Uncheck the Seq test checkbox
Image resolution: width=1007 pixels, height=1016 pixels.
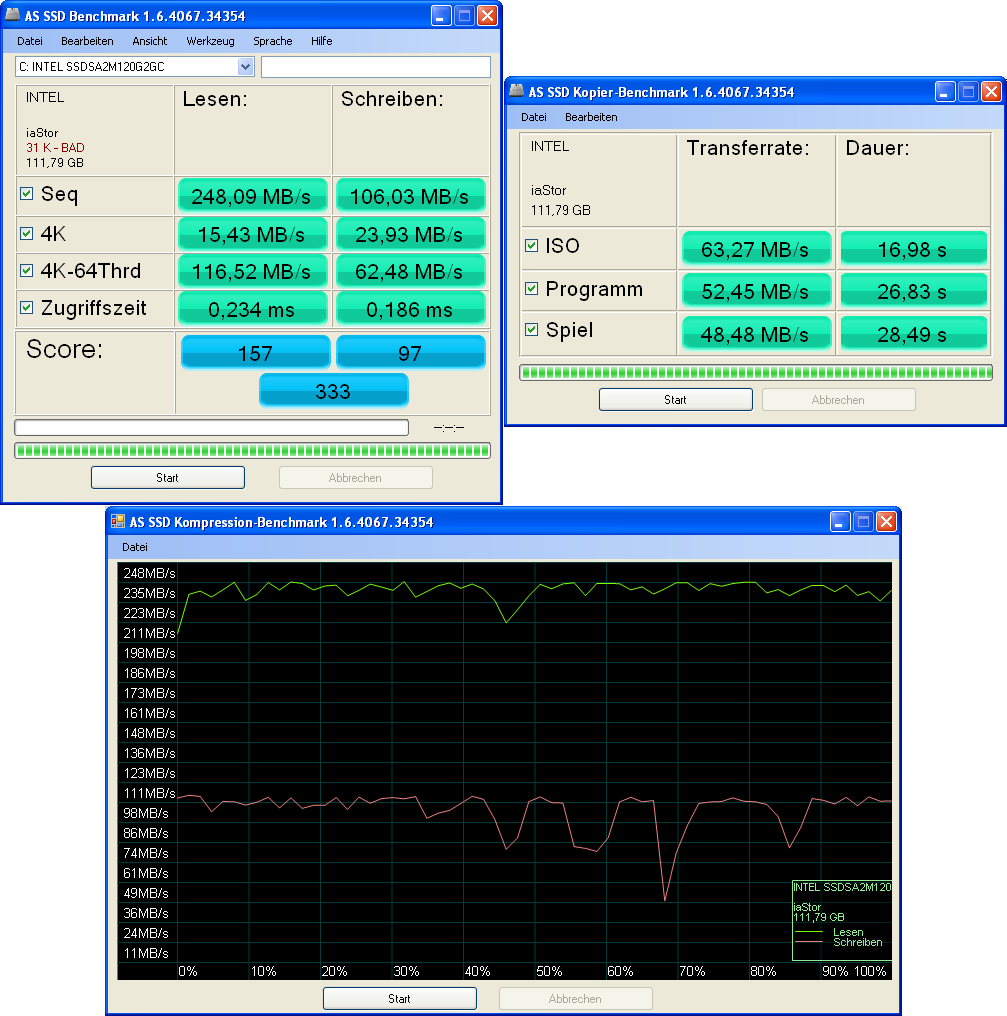pyautogui.click(x=27, y=194)
